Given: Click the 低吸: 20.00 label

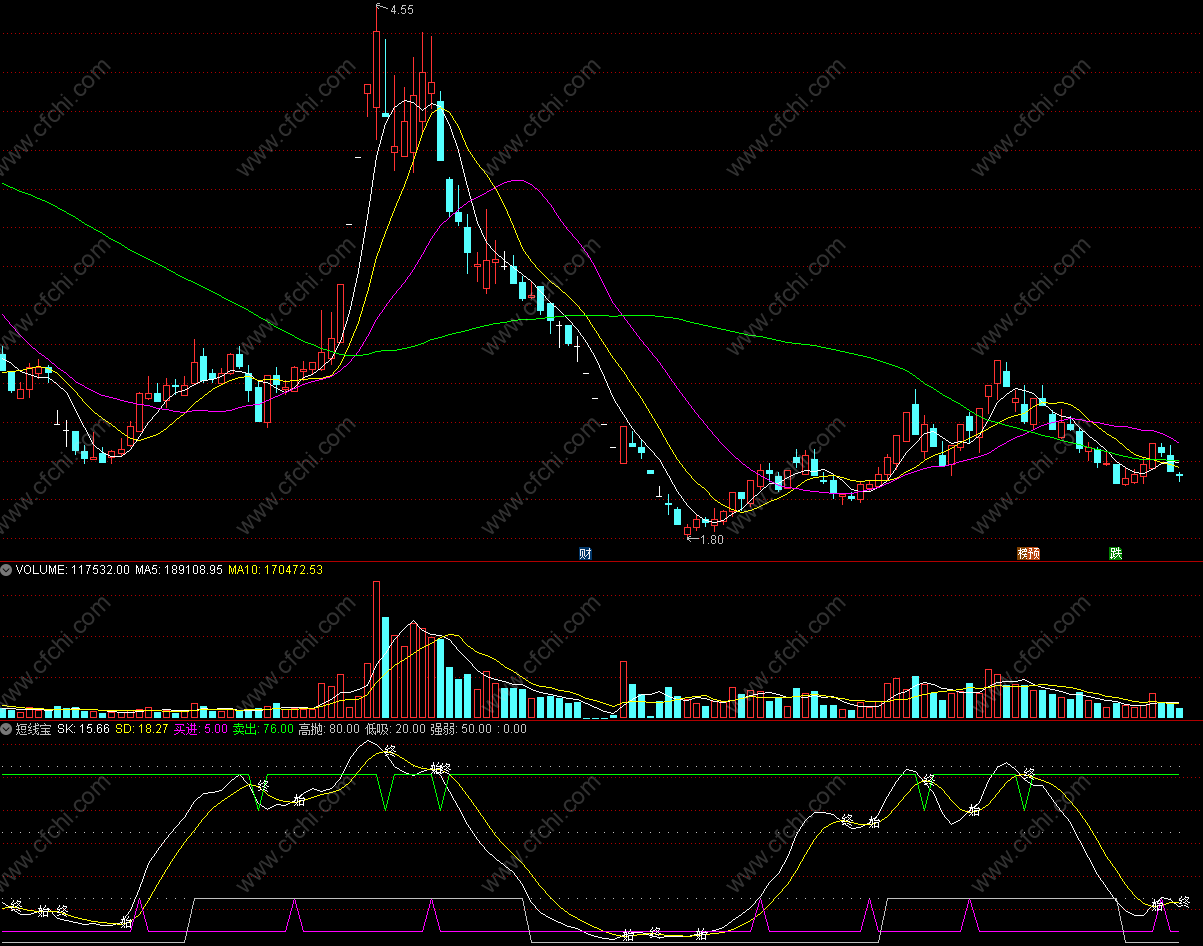Looking at the screenshot, I should point(395,729).
